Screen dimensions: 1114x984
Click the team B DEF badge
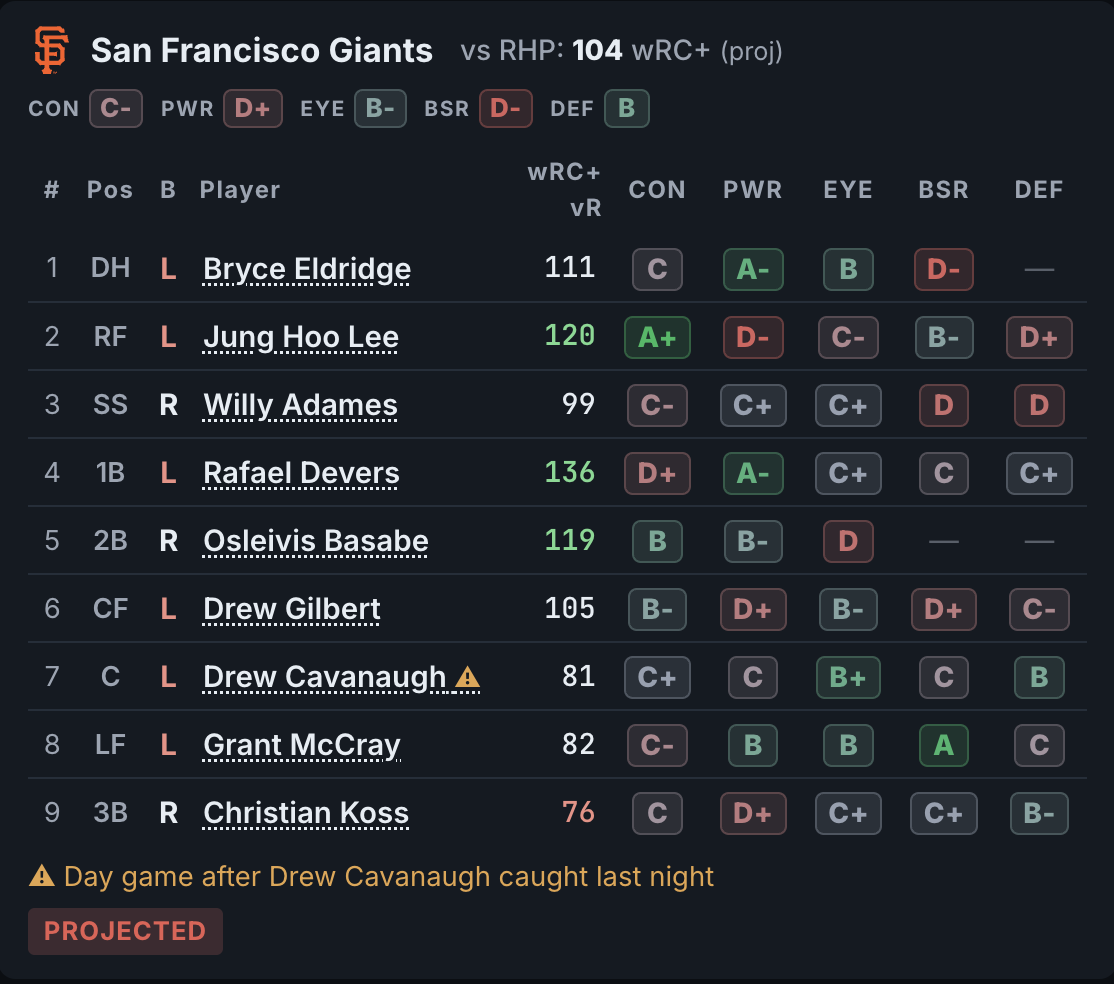627,109
